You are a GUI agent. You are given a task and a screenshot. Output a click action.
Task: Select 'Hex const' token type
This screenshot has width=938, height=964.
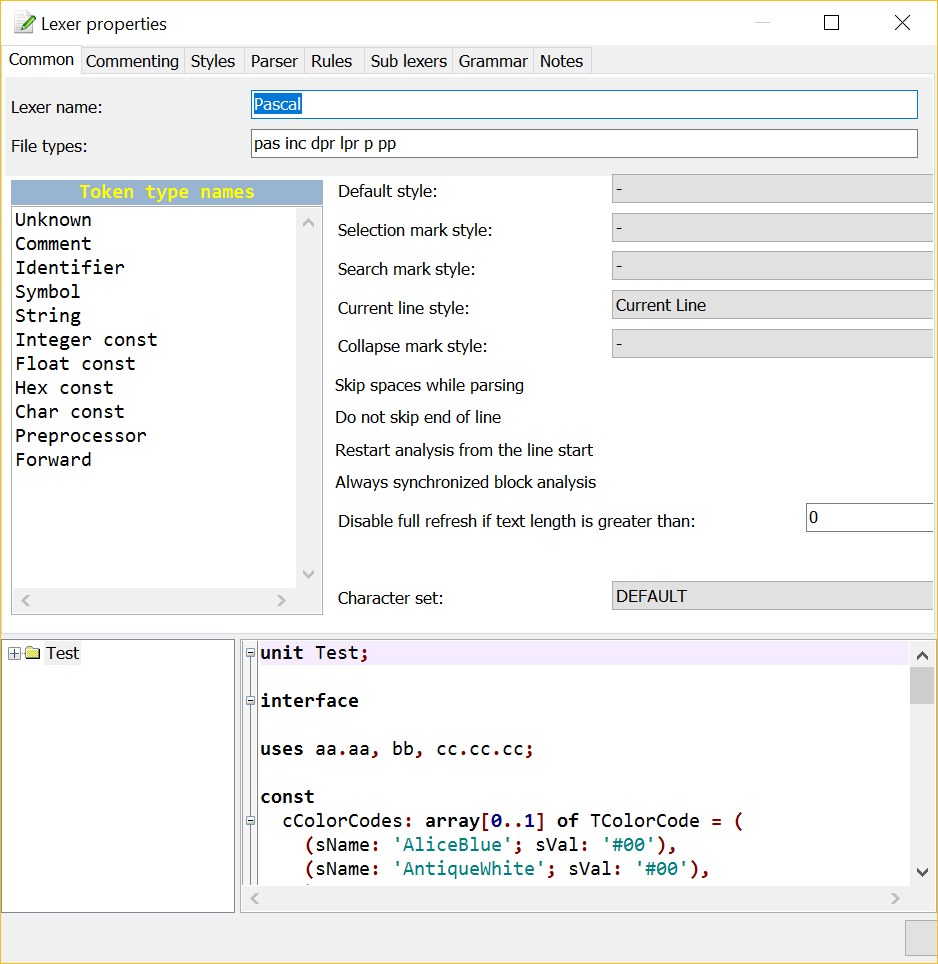point(64,388)
